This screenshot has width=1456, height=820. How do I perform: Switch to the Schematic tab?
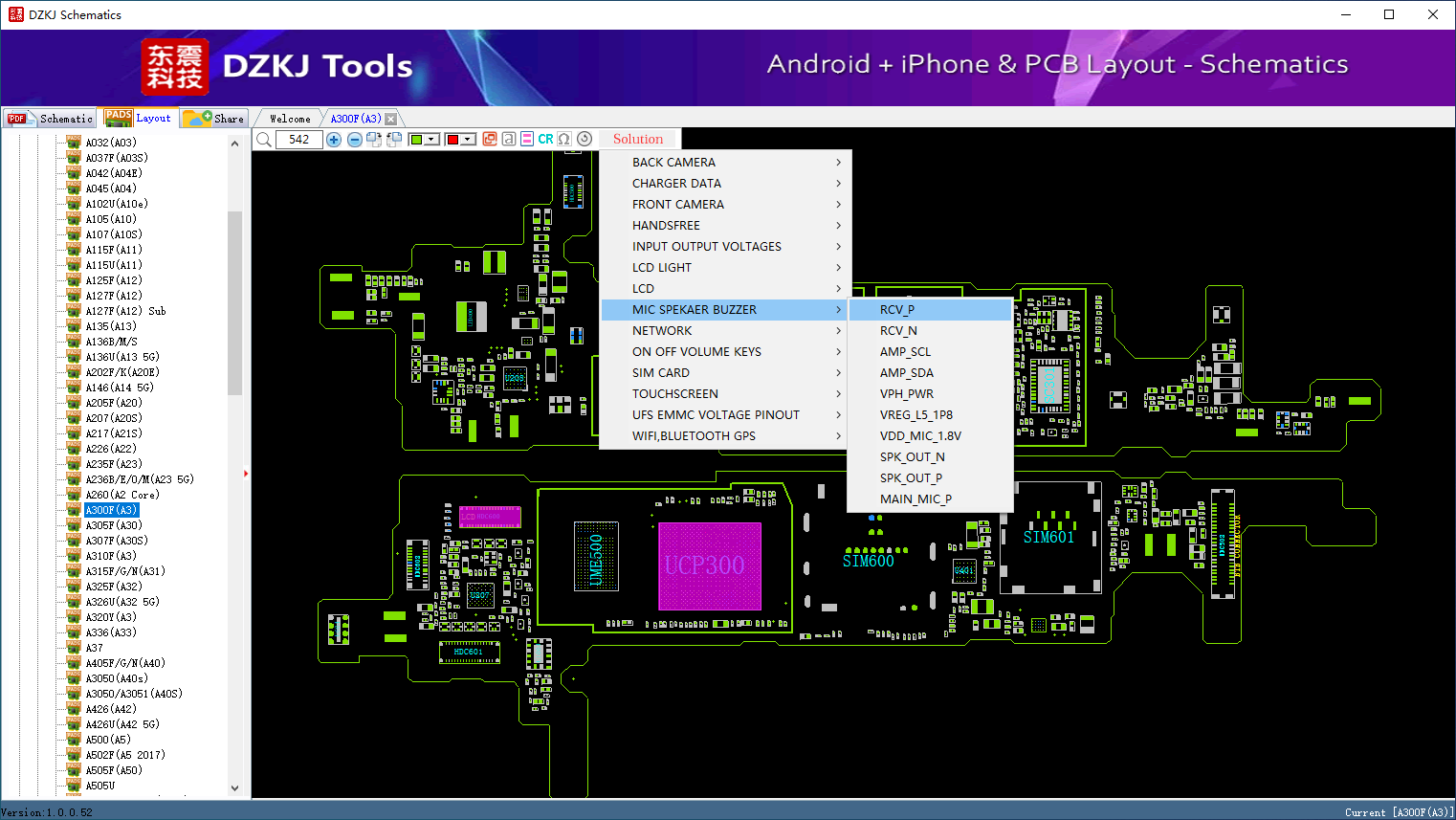(50, 119)
